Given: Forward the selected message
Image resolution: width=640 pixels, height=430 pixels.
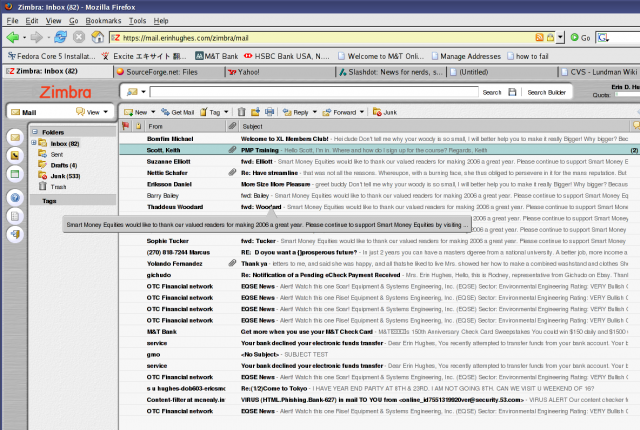Looking at the screenshot, I should pyautogui.click(x=340, y=112).
